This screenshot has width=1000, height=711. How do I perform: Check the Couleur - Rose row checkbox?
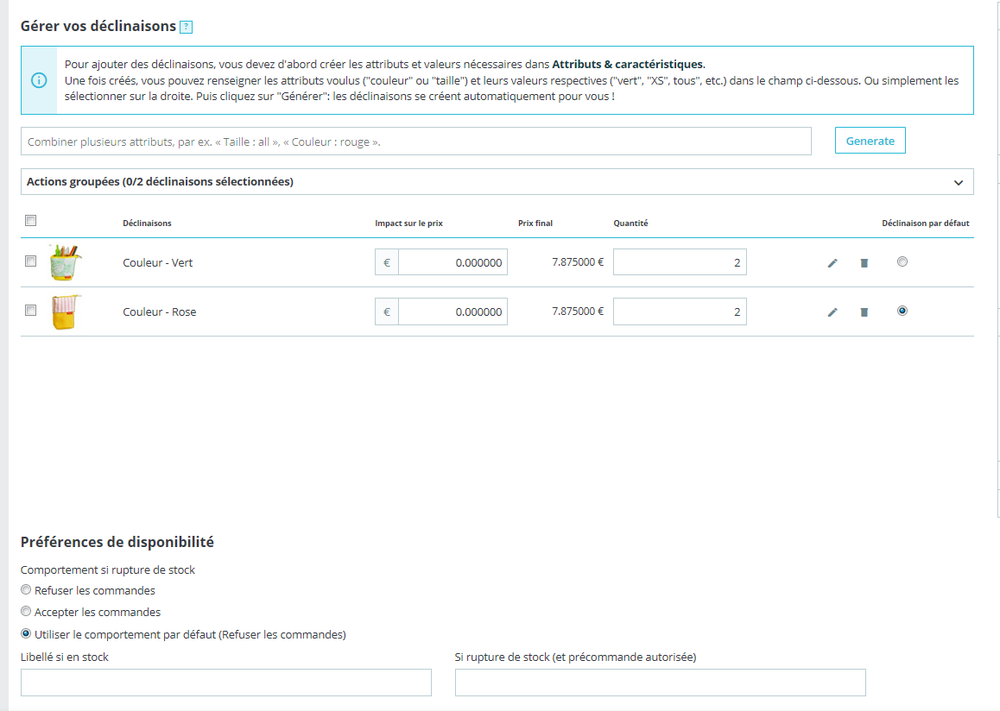pyautogui.click(x=31, y=310)
